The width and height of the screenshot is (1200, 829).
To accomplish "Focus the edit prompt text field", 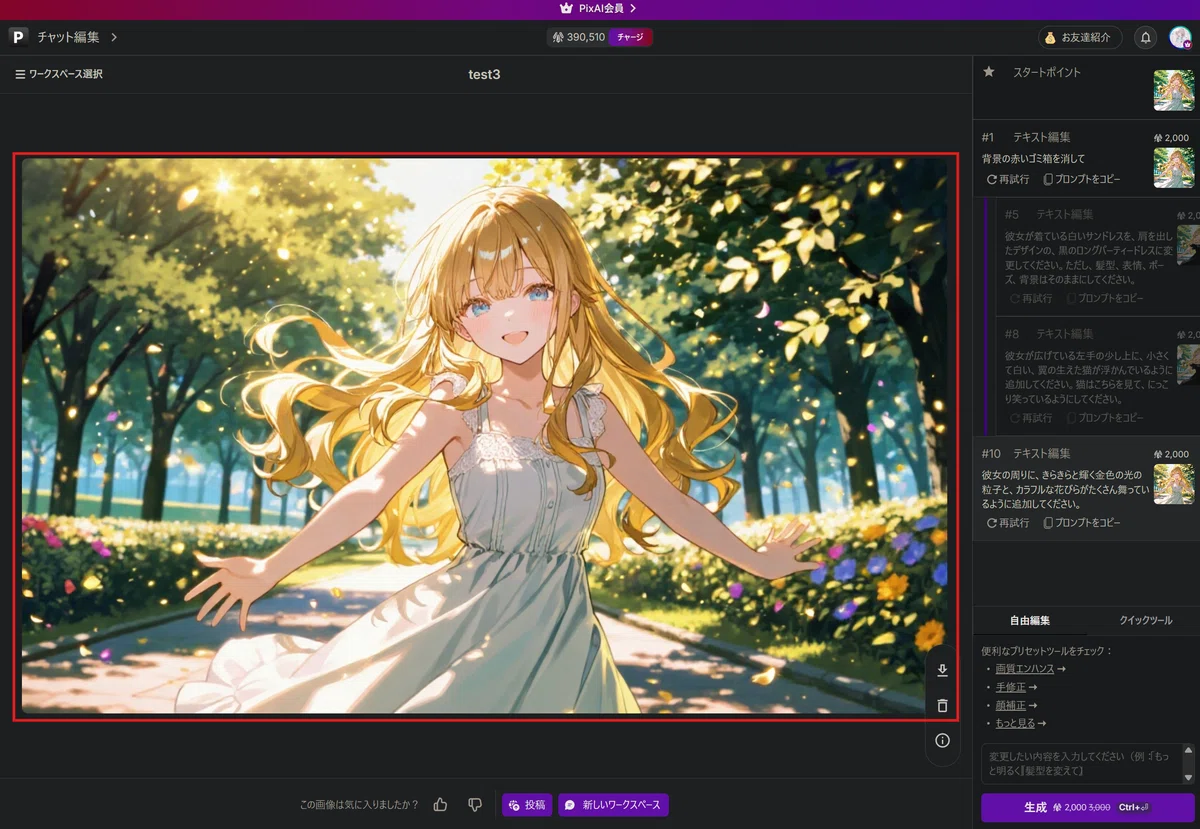I will click(x=1081, y=764).
